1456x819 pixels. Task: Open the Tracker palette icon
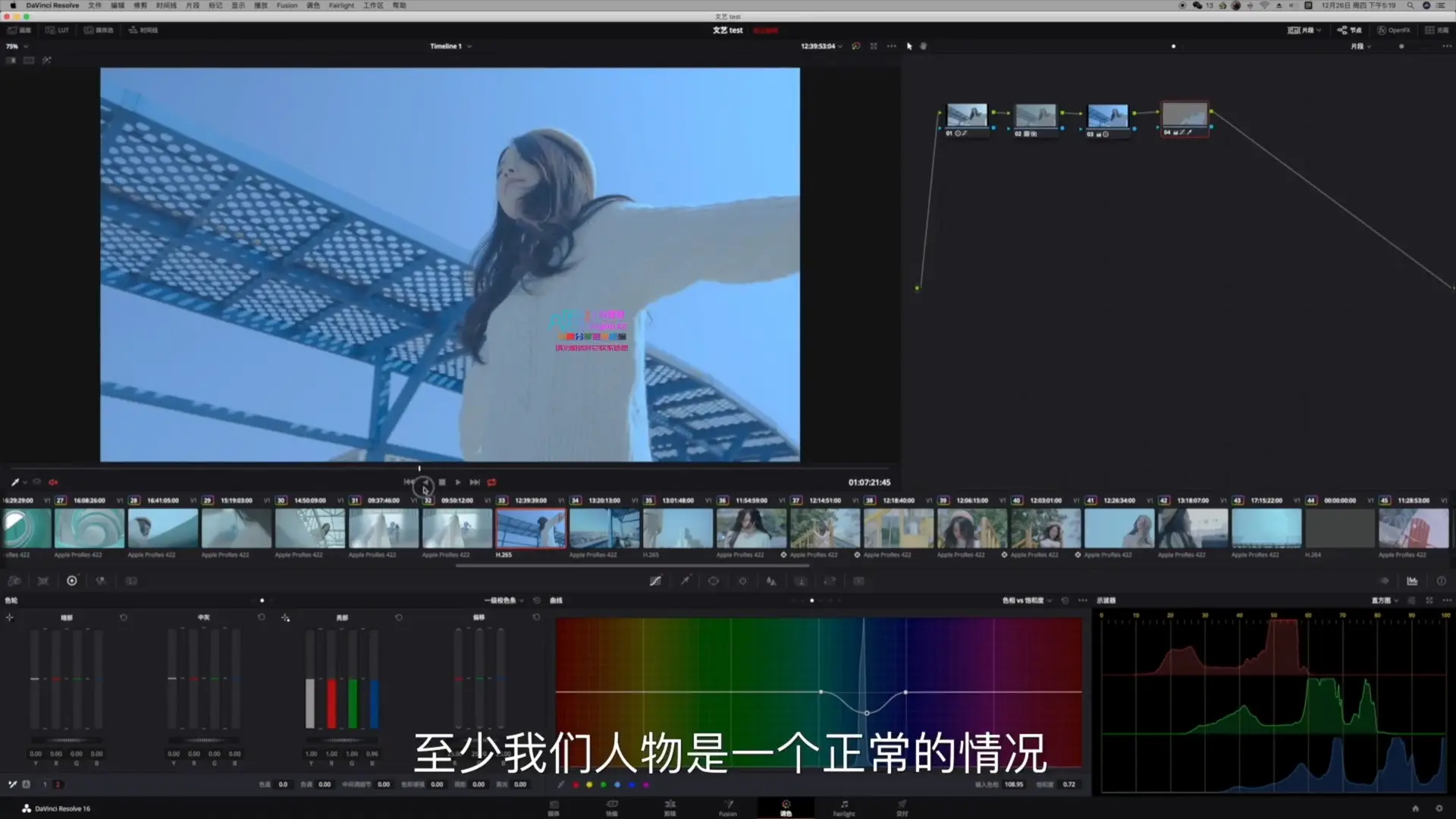[x=742, y=581]
